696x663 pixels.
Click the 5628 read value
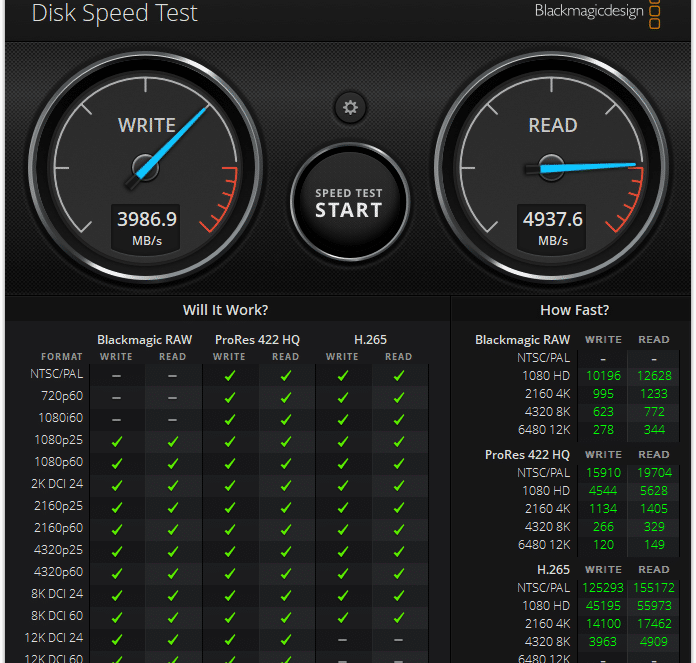tap(654, 490)
